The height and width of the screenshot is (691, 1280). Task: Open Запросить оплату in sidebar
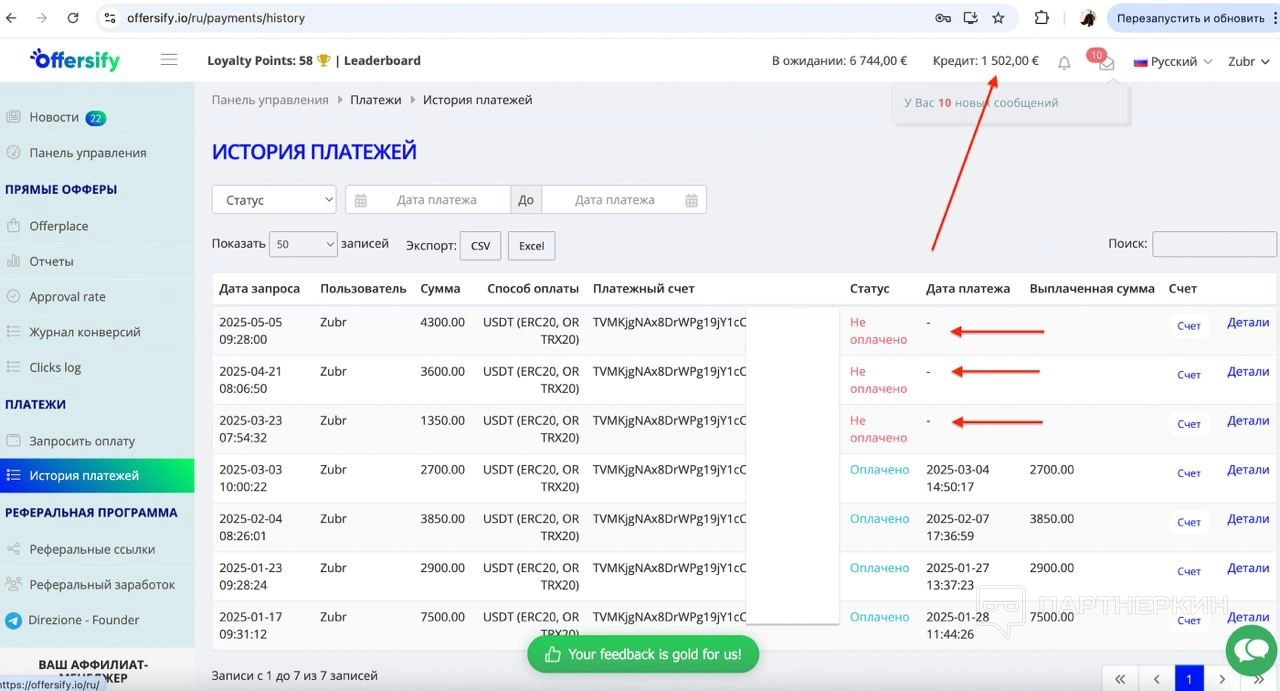click(x=82, y=441)
